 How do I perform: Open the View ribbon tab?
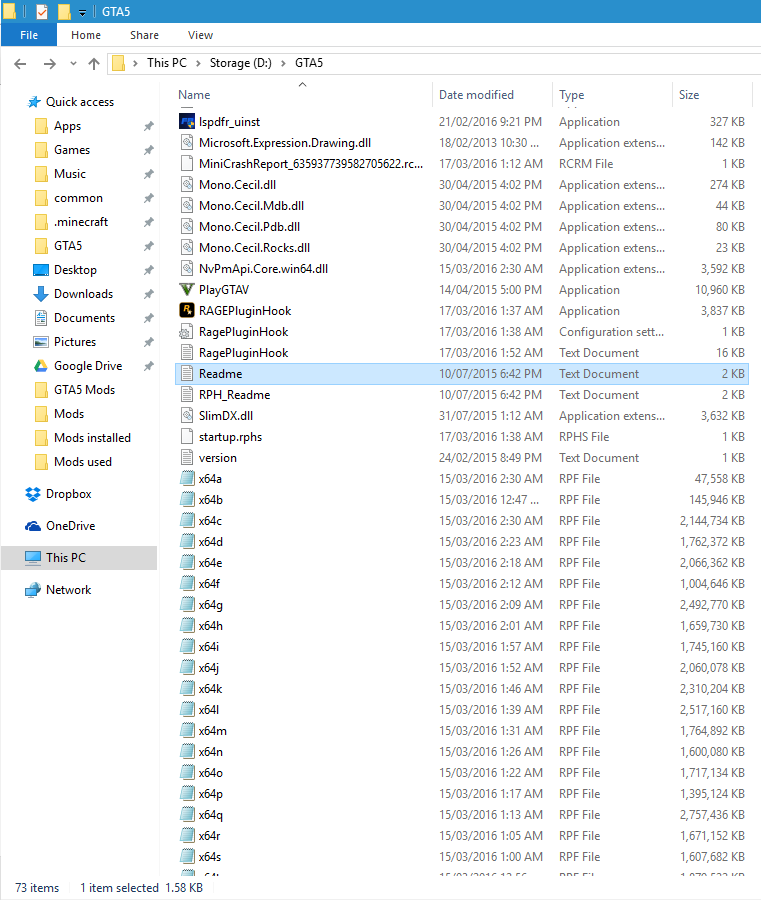200,35
